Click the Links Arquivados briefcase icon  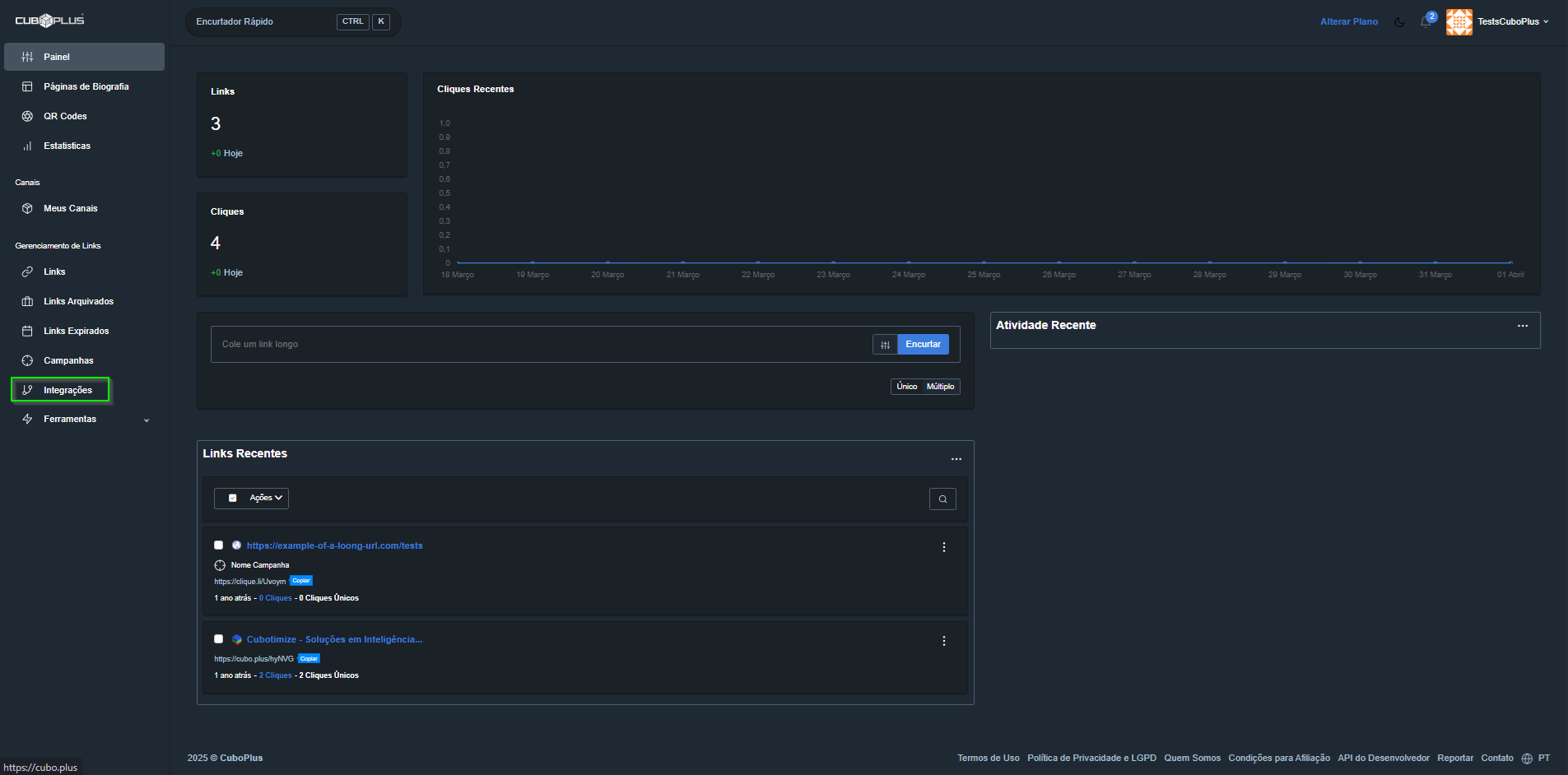coord(27,301)
